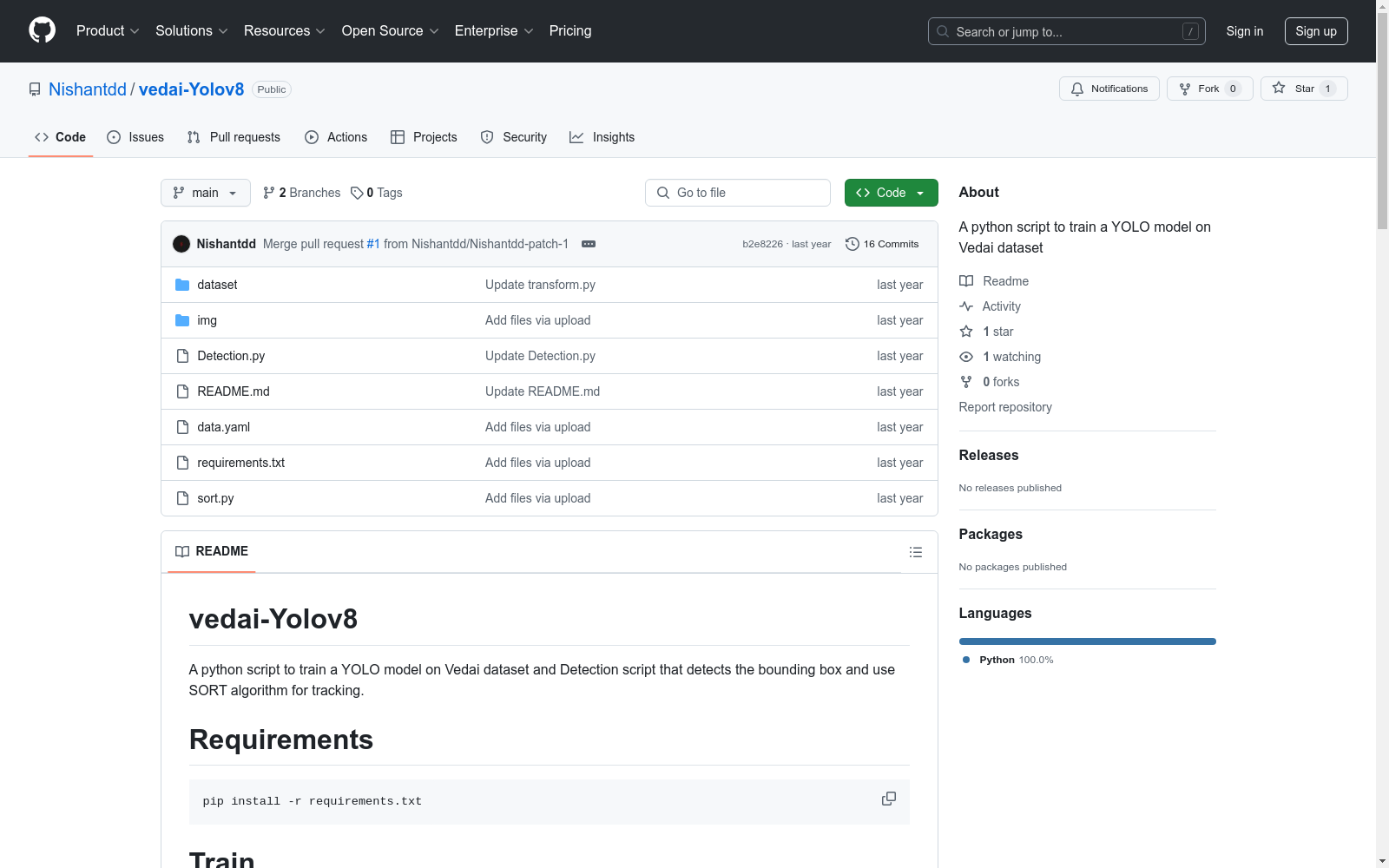Open the Actions tab
The height and width of the screenshot is (868, 1389).
click(336, 137)
